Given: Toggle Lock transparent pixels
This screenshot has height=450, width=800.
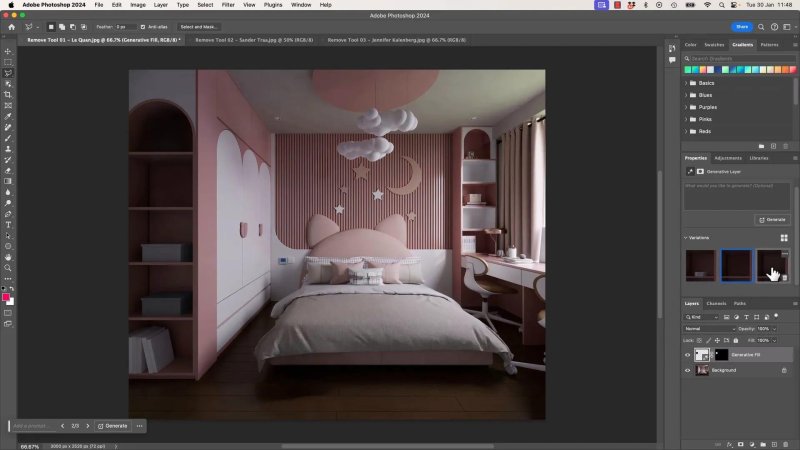Looking at the screenshot, I should [x=699, y=340].
